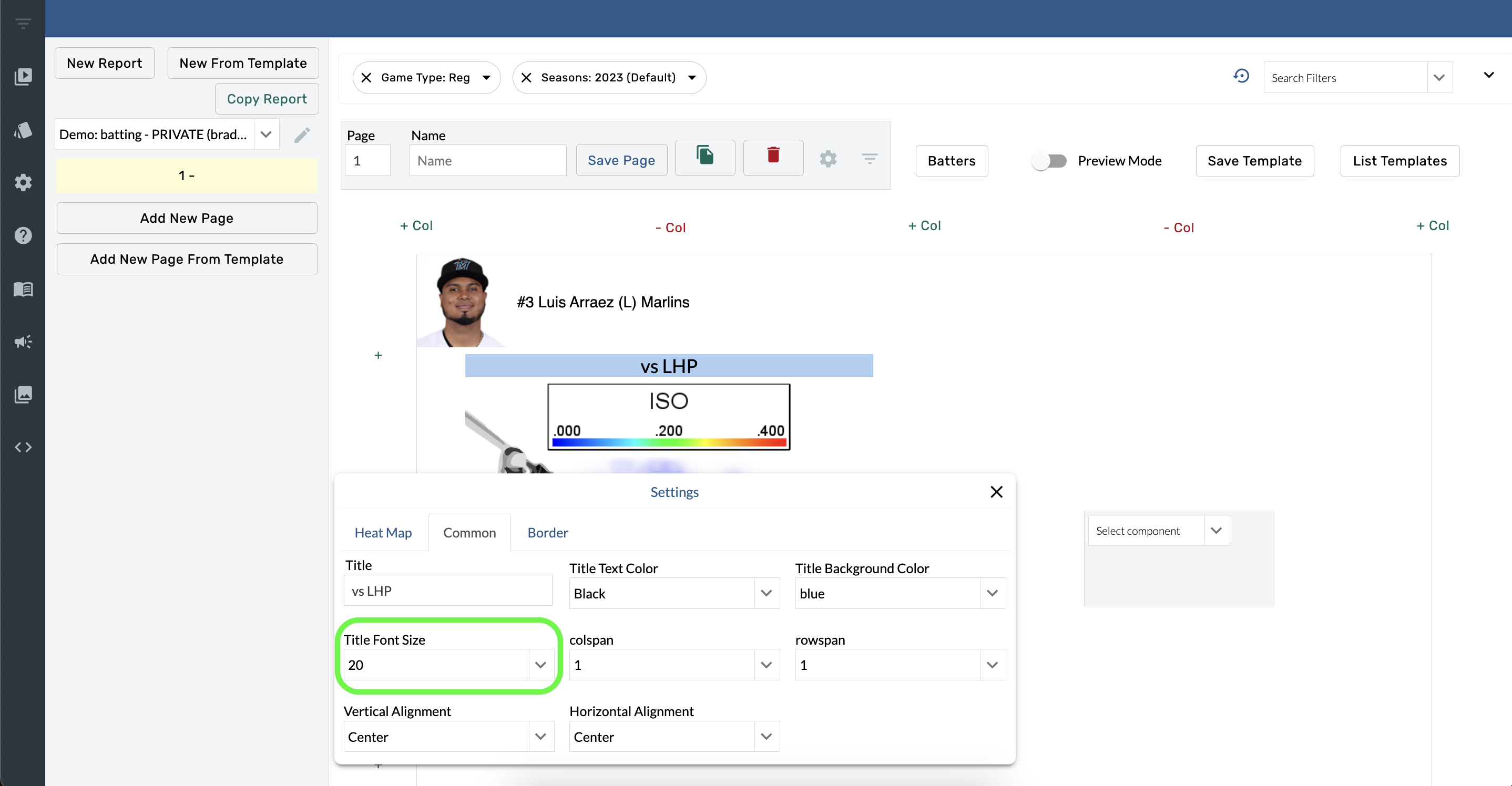This screenshot has height=786, width=1512.
Task: Open page settings gear icon
Action: coord(827,159)
